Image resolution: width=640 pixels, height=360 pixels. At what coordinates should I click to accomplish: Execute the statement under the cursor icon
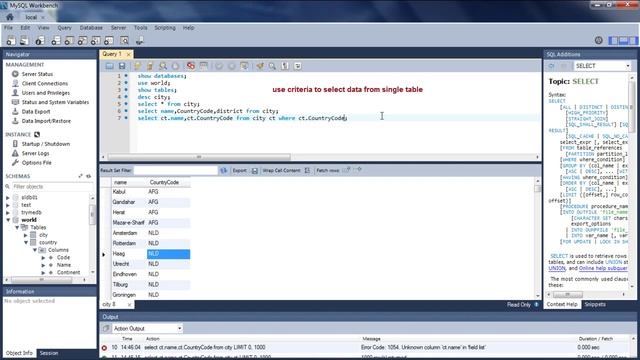[x=150, y=66]
